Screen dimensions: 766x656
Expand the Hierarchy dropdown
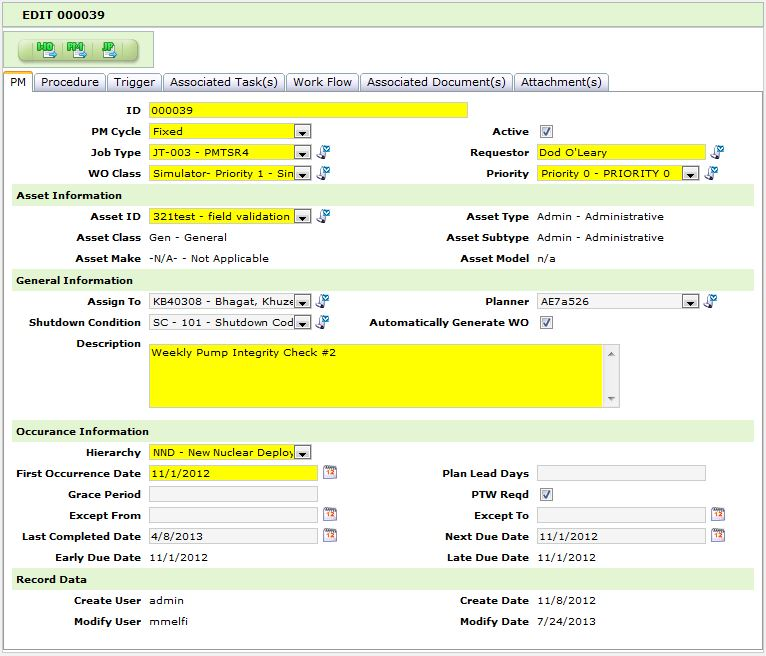[x=303, y=453]
